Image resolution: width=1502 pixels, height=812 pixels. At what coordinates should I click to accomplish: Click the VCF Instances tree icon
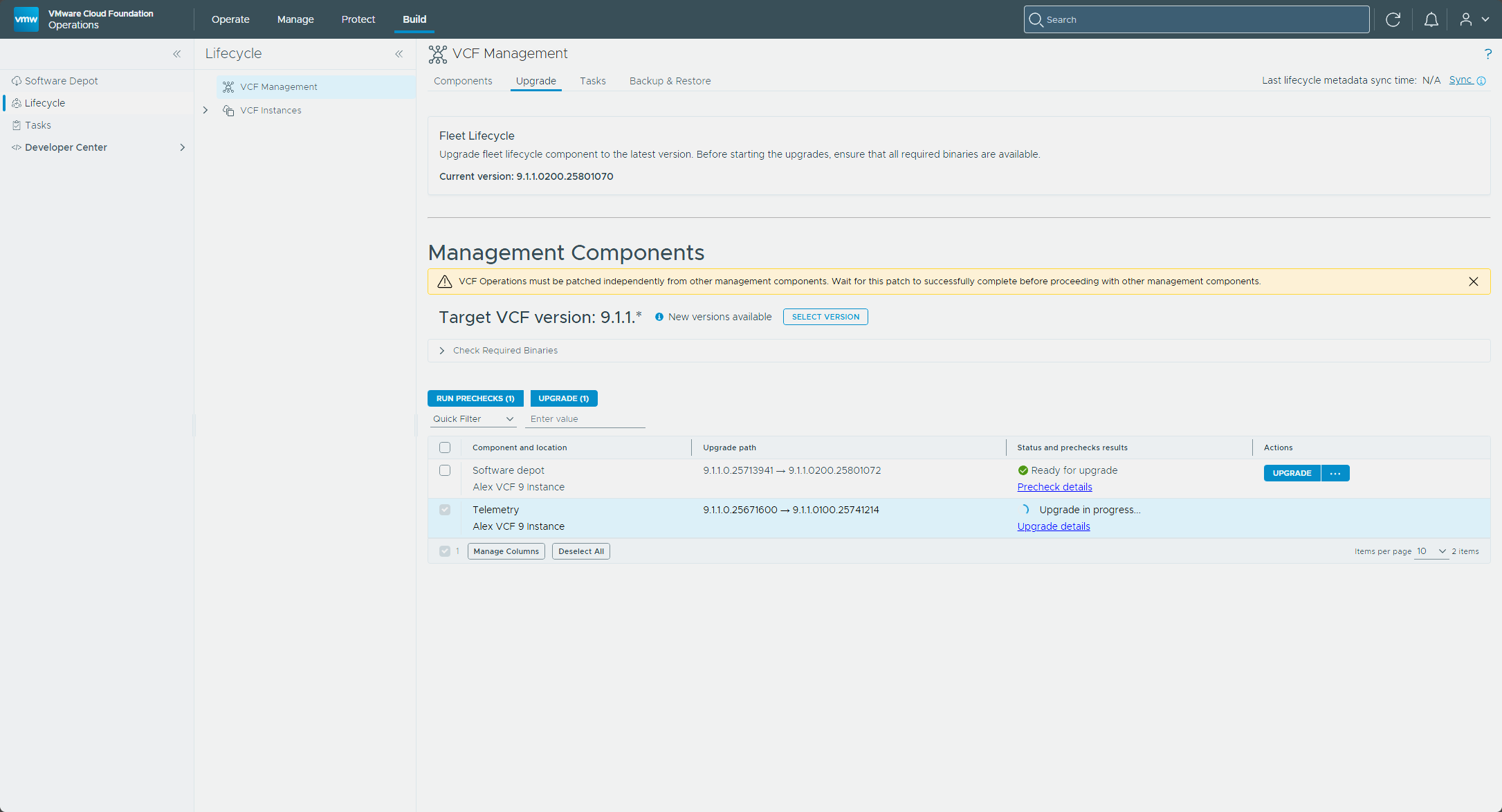pos(228,111)
